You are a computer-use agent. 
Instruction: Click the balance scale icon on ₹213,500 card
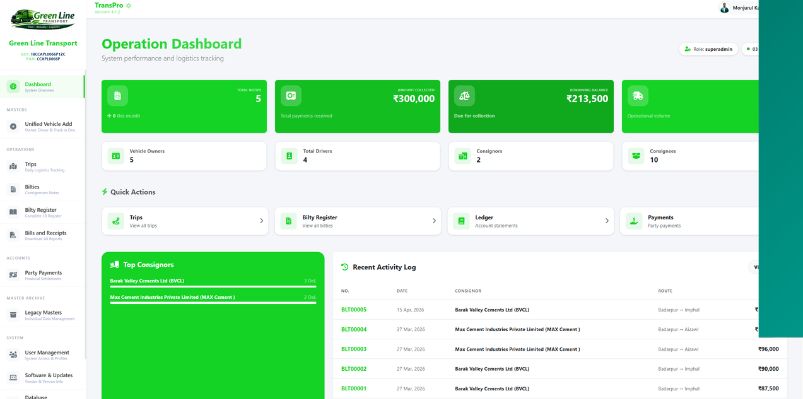point(464,96)
